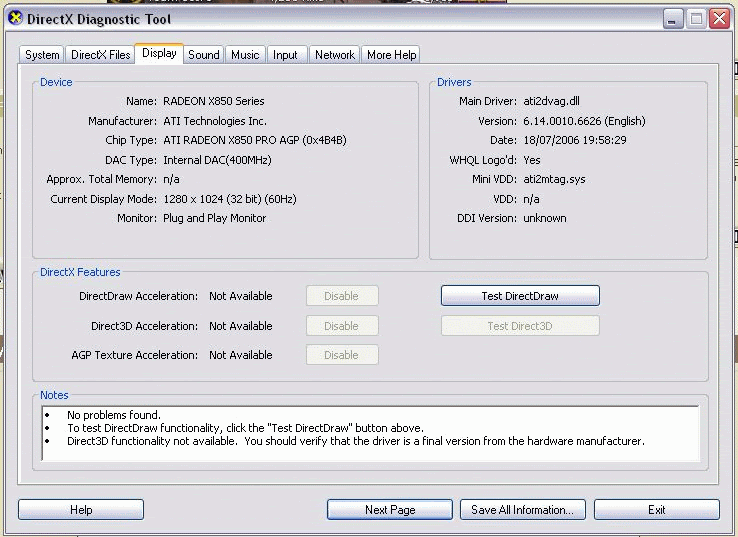This screenshot has height=537, width=738.
Task: Open Help from the bottom bar
Action: click(81, 510)
